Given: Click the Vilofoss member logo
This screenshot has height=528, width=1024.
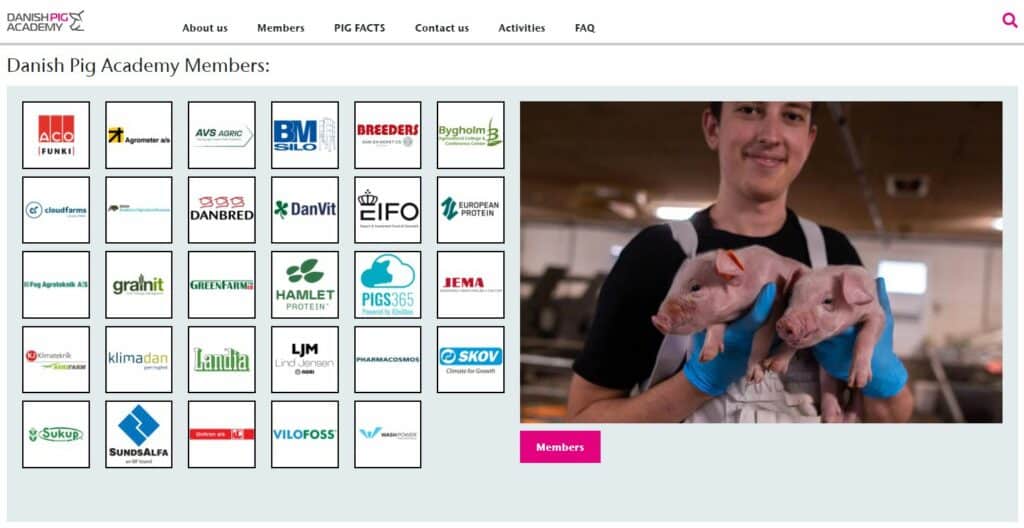Looking at the screenshot, I should click(305, 435).
